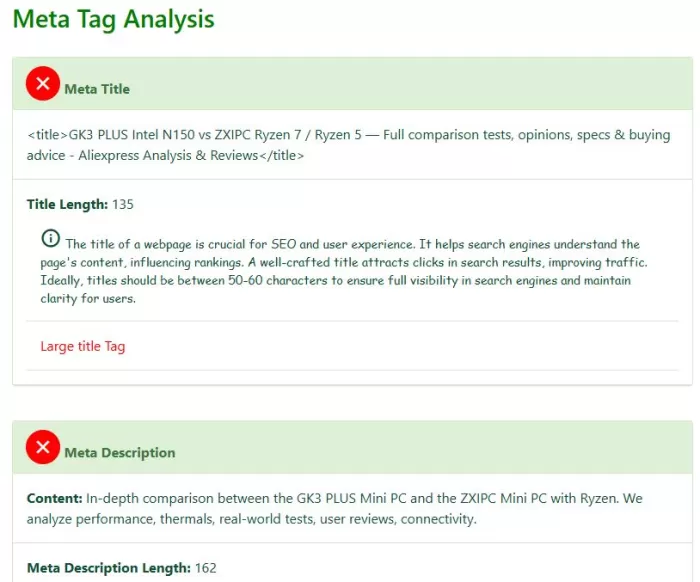Click the title SEO explanation paragraph
The height and width of the screenshot is (582, 700).
[340, 271]
